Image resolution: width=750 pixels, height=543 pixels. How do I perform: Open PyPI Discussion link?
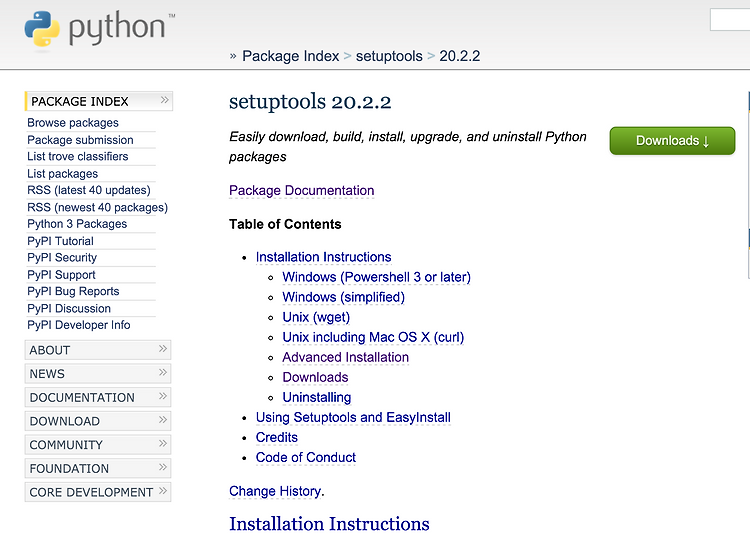(69, 309)
